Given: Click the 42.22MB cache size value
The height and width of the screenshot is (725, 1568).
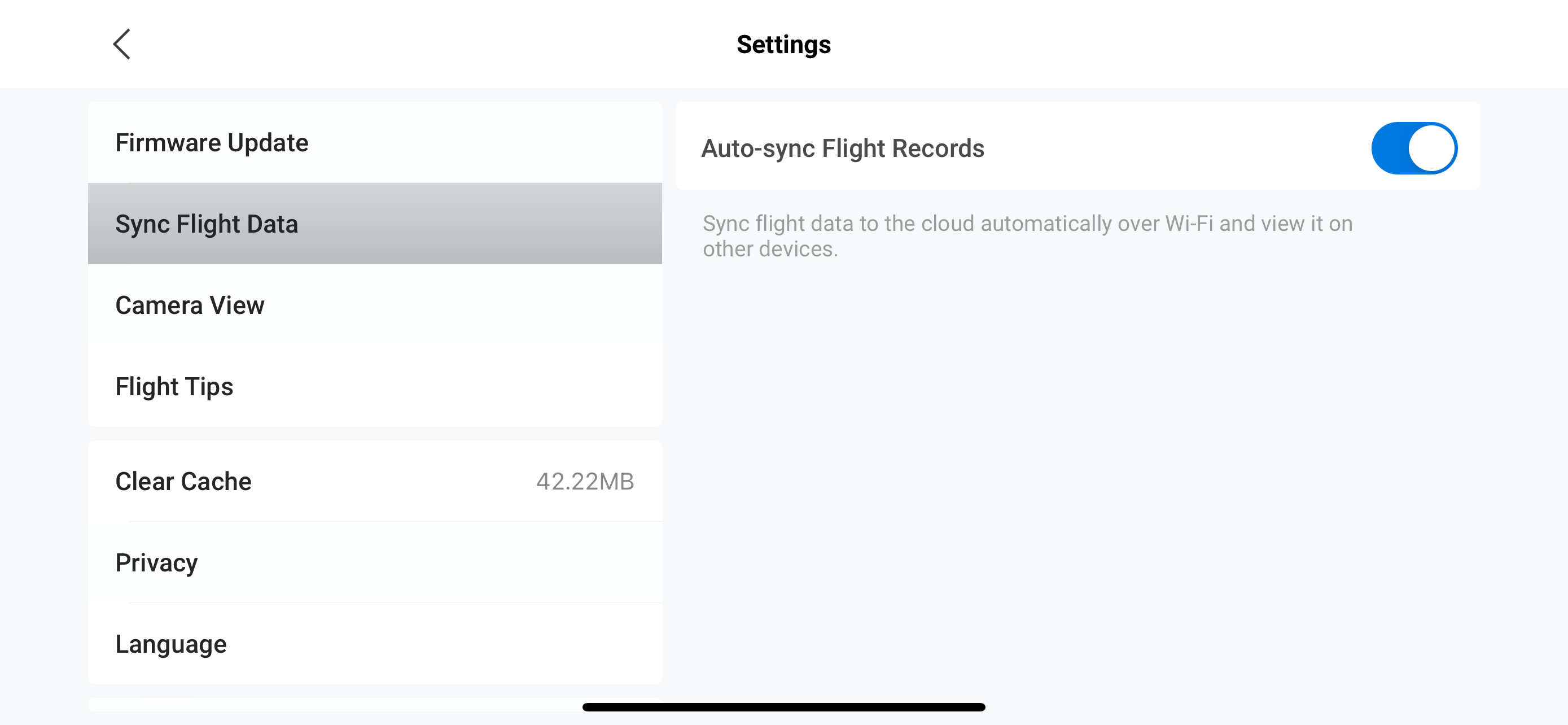Looking at the screenshot, I should [585, 482].
